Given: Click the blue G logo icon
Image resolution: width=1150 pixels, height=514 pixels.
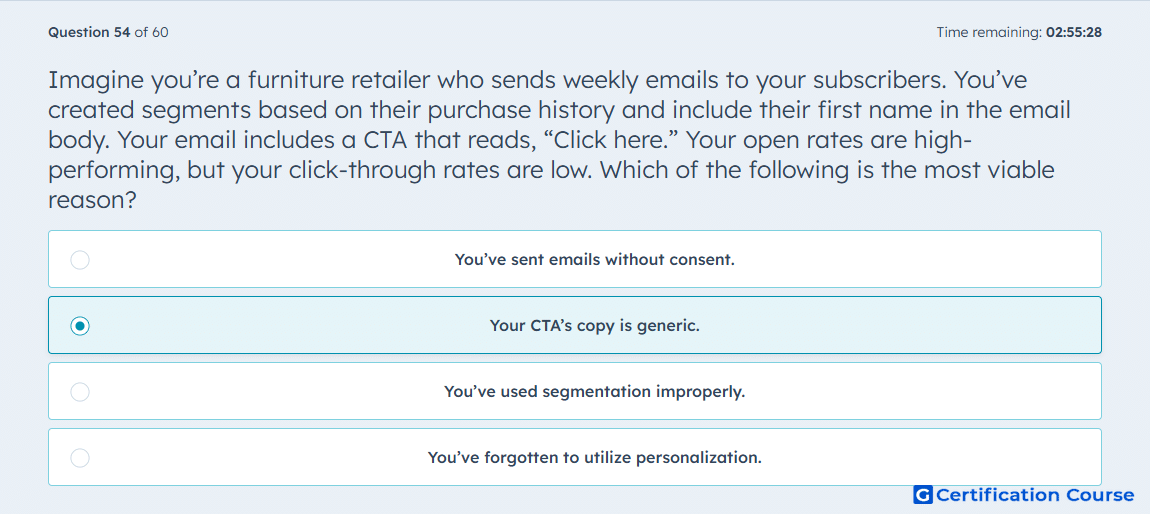Looking at the screenshot, I should (922, 495).
